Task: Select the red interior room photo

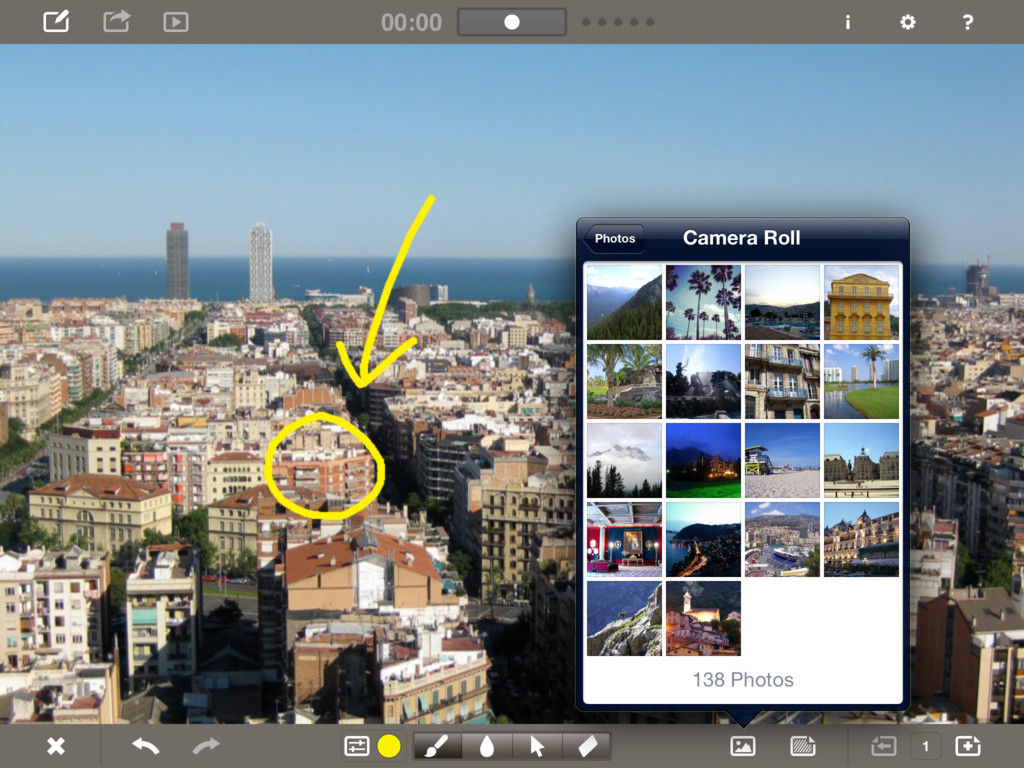Action: click(624, 539)
